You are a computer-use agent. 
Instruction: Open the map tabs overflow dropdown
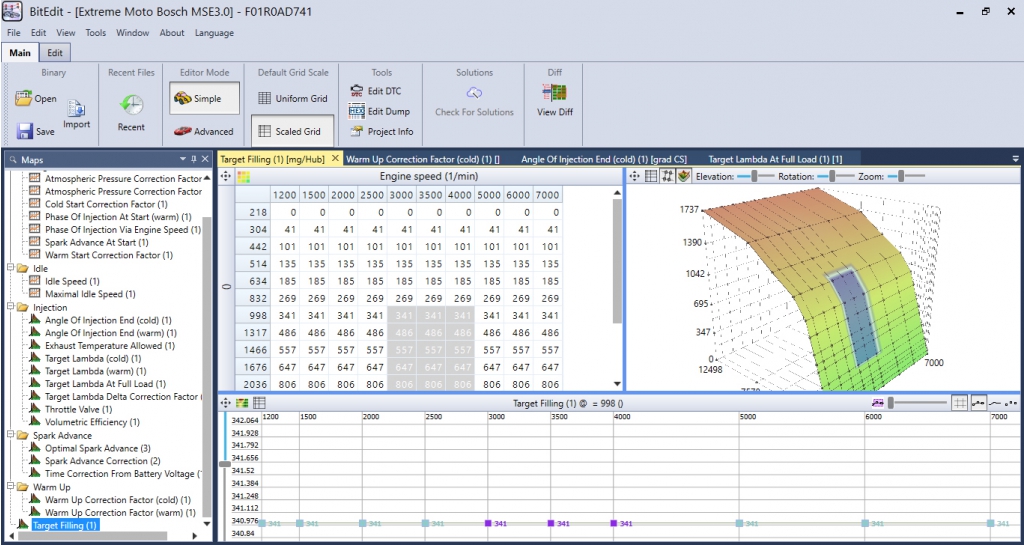pyautogui.click(x=1015, y=159)
